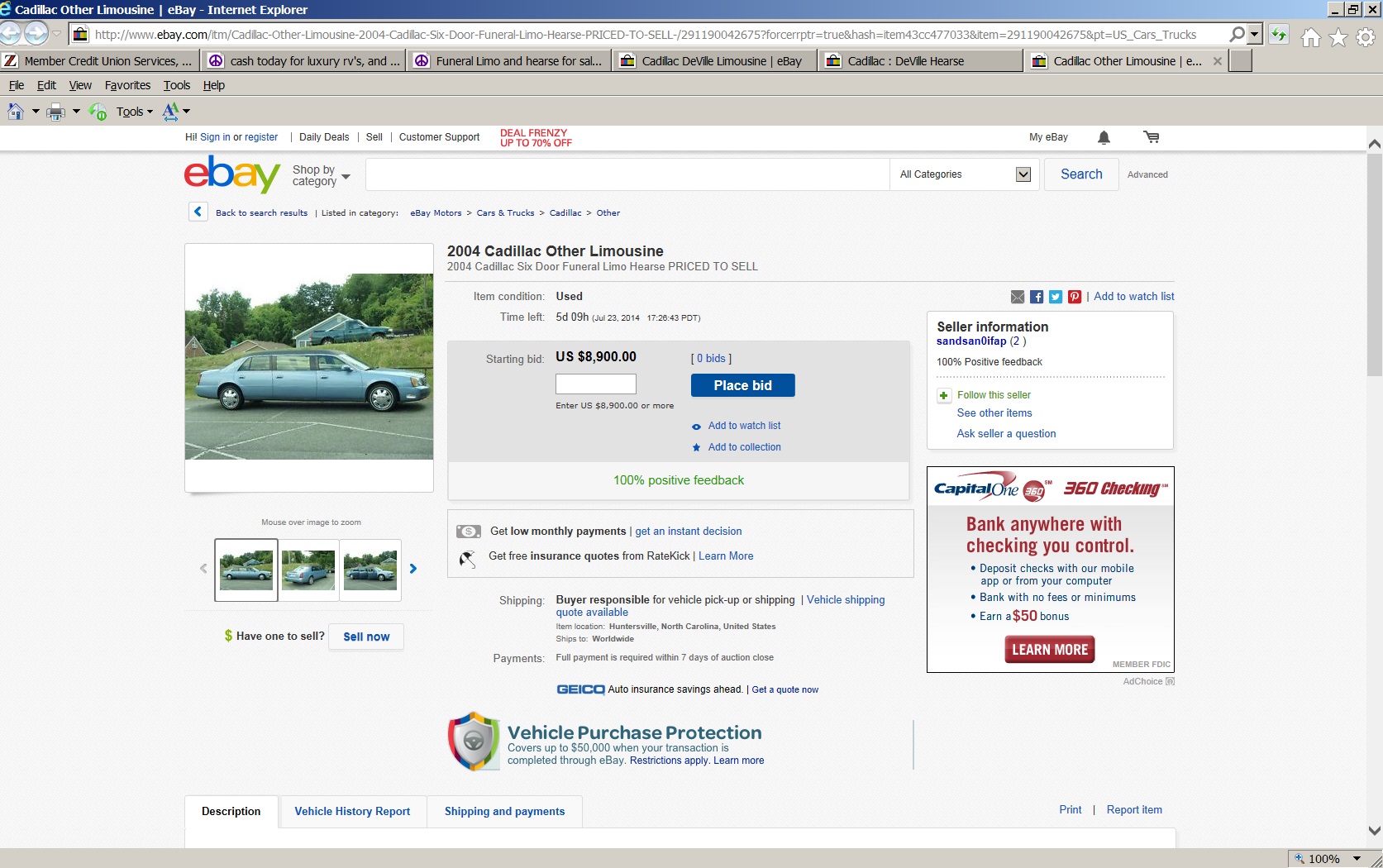Click Add to collection link
This screenshot has height=868, width=1383.
(x=744, y=447)
